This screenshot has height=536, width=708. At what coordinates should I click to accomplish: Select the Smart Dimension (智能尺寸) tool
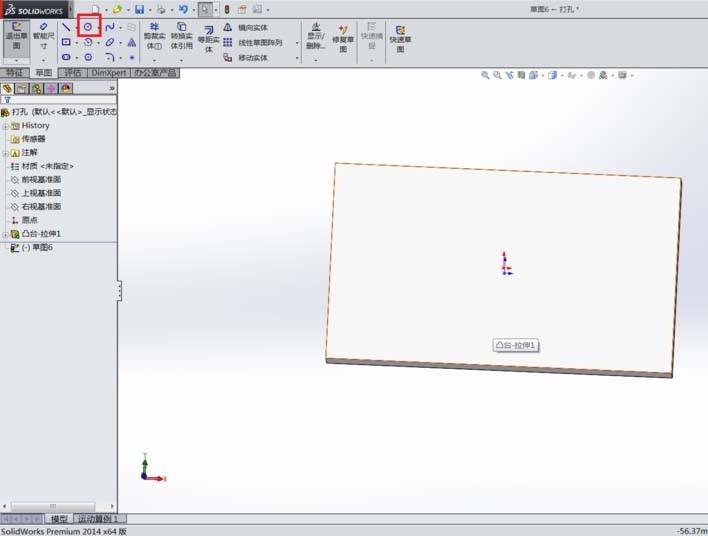(x=43, y=36)
